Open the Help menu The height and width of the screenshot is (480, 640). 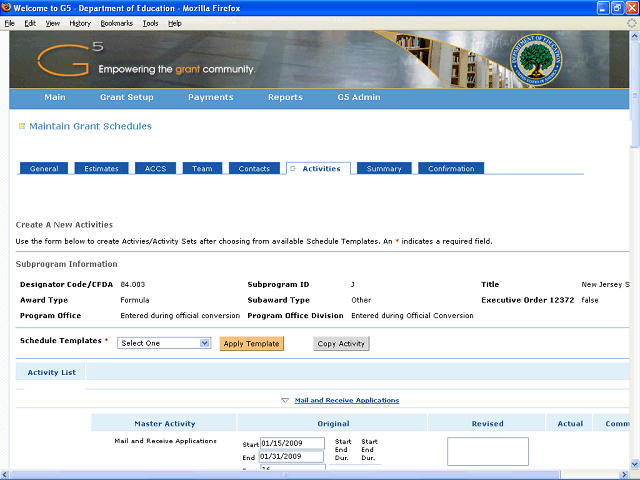pyautogui.click(x=175, y=23)
